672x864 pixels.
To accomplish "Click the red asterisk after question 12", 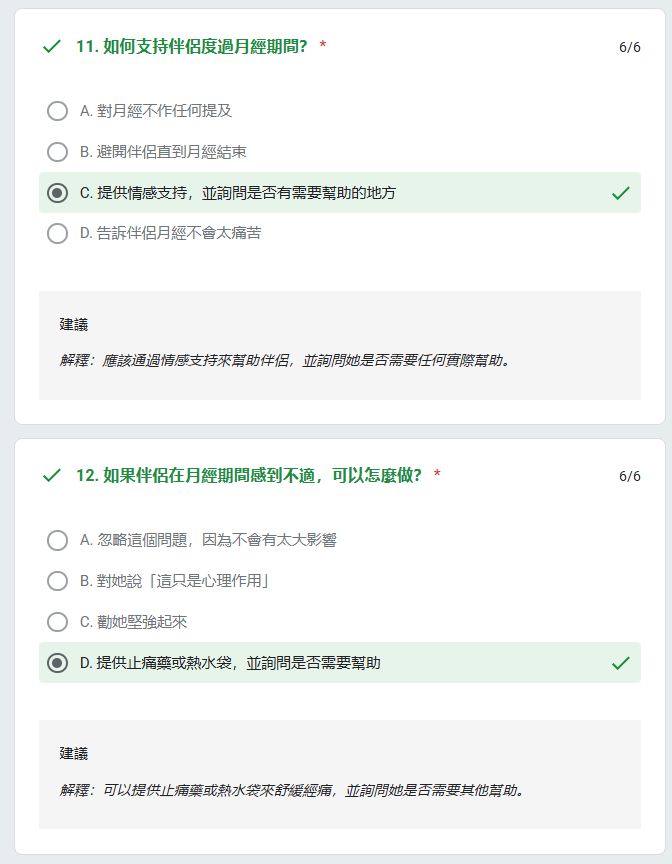I will tap(437, 474).
